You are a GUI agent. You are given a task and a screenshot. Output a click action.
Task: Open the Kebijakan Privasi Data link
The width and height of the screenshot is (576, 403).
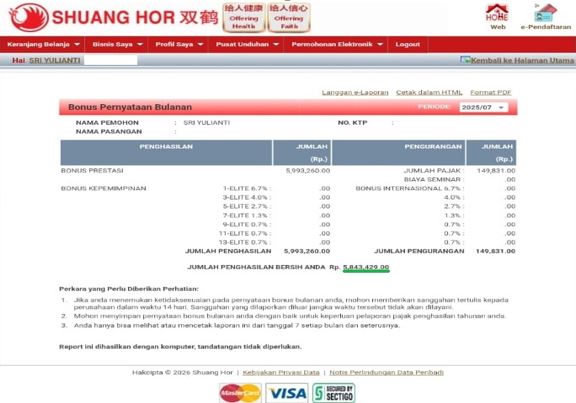click(281, 373)
